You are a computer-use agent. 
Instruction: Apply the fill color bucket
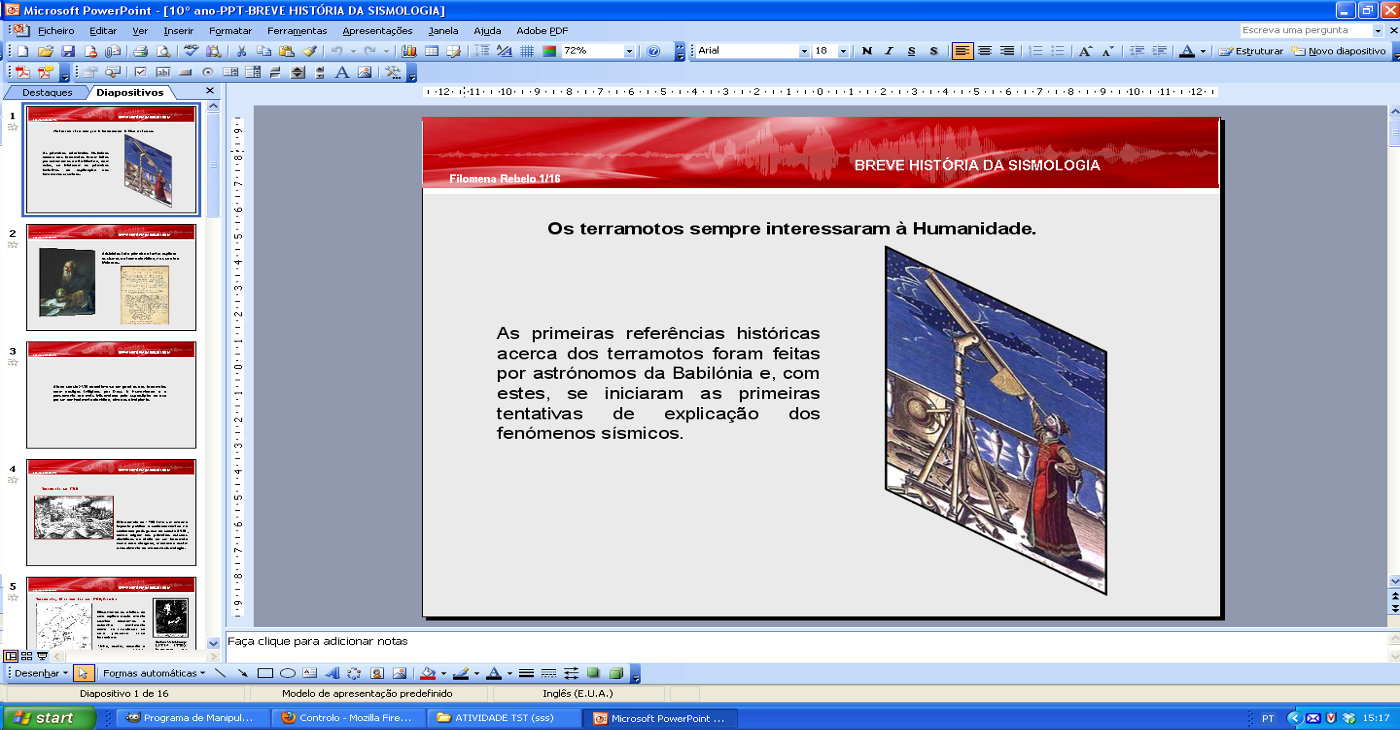[428, 673]
